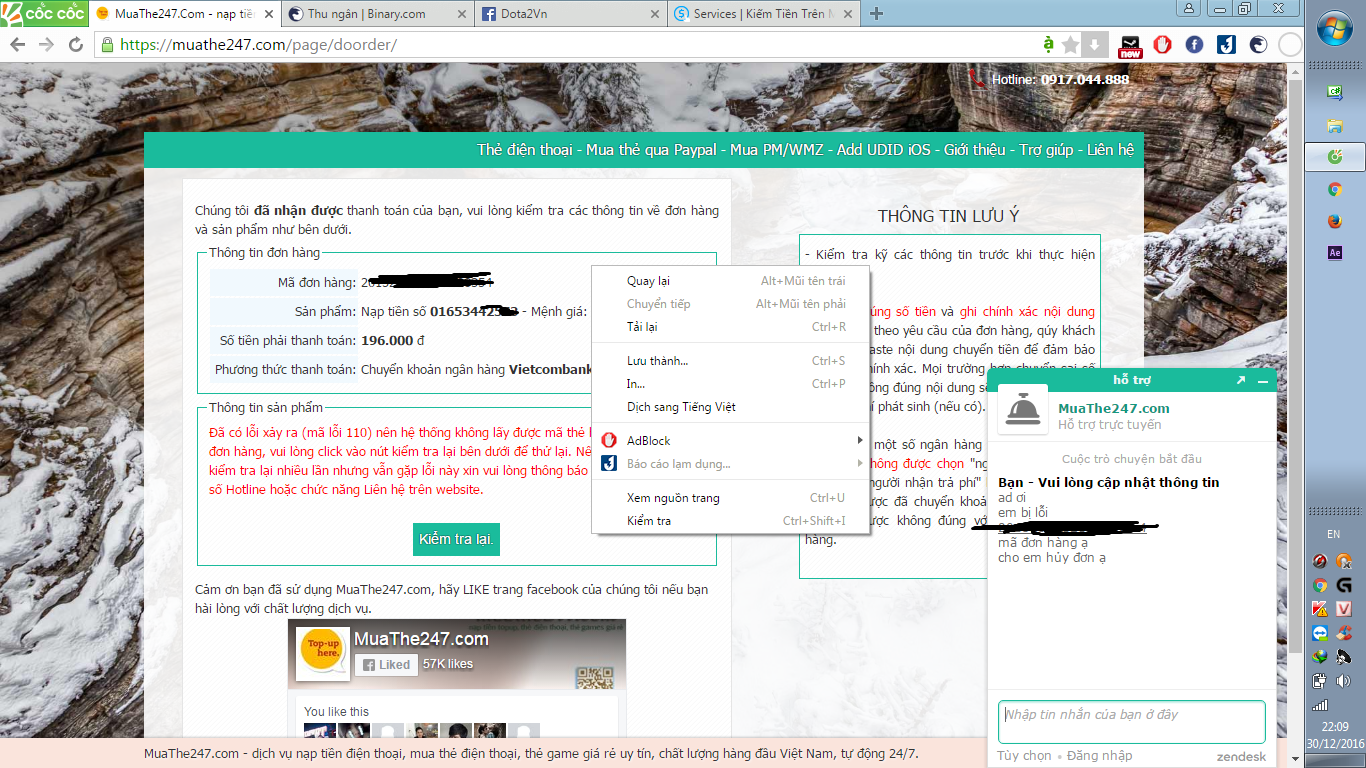Click the amount '196.000 đ'
The image size is (1366, 768).
tap(393, 341)
